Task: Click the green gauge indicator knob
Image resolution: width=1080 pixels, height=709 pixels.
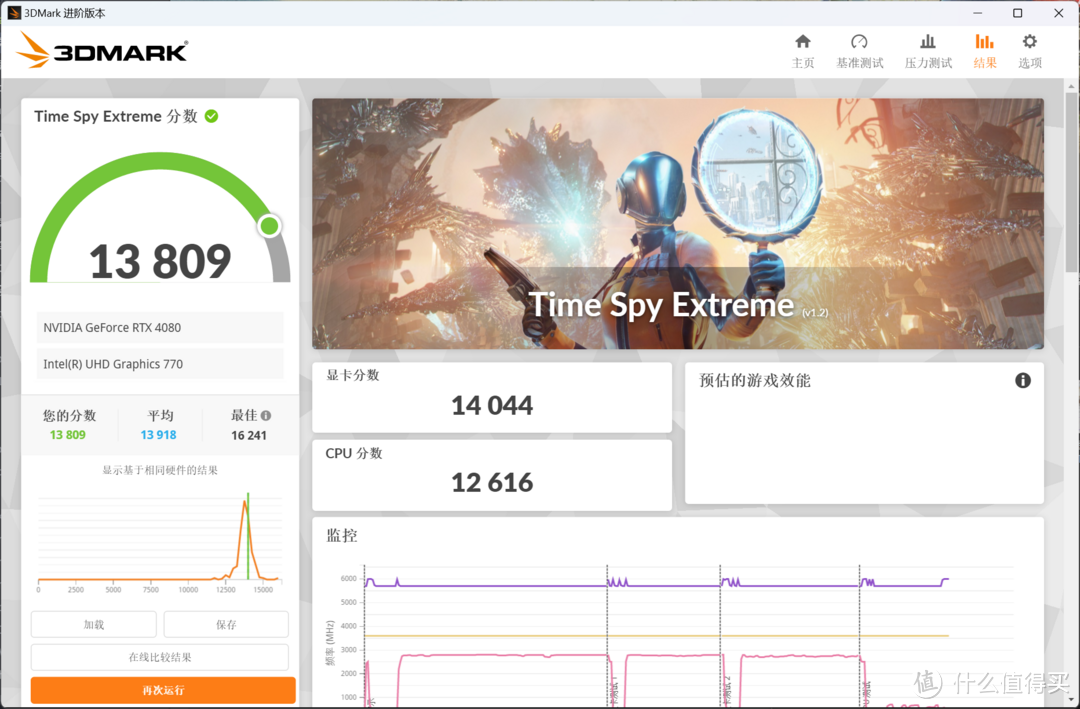Action: coord(269,225)
